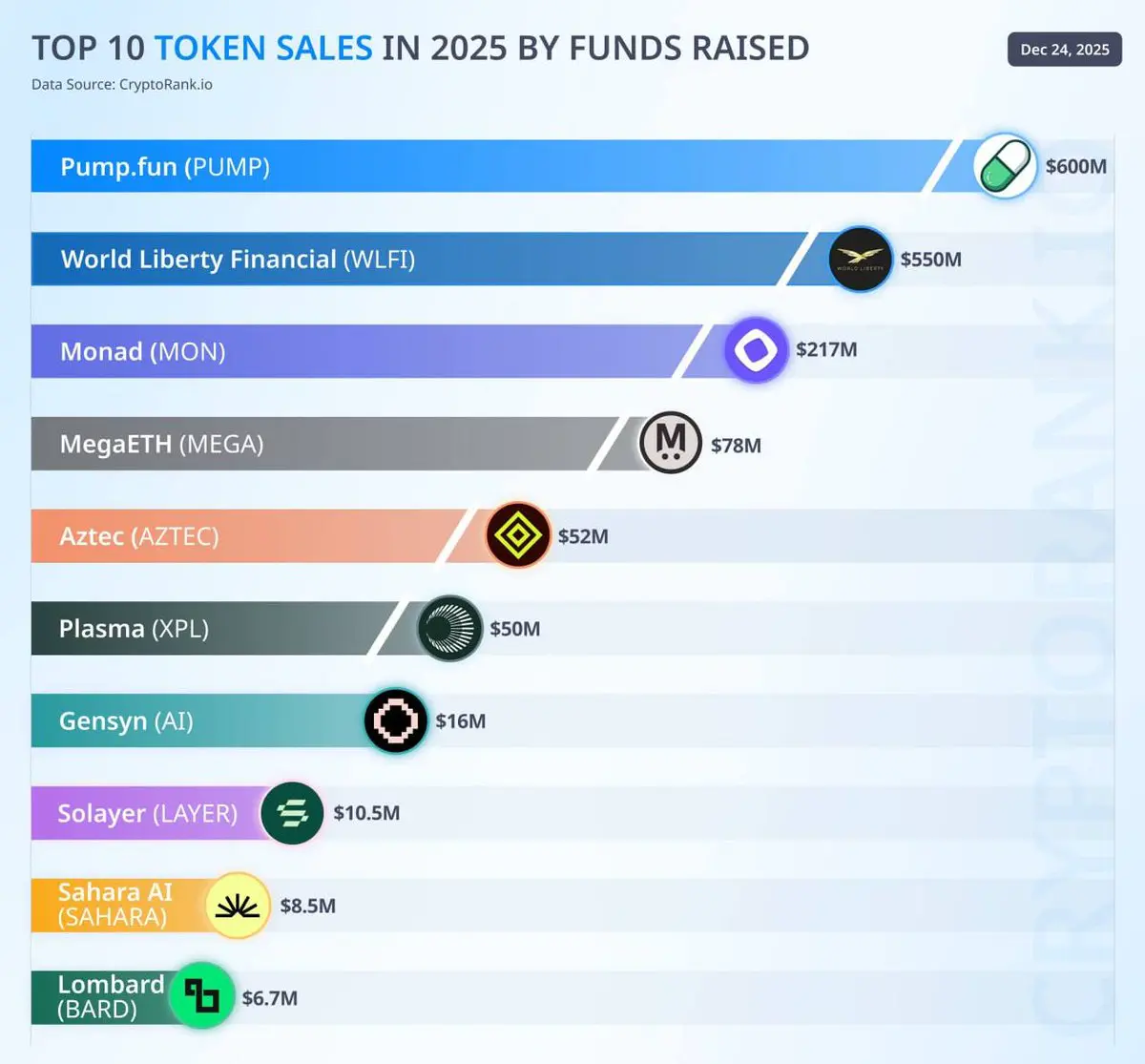Select the Monad purple logo icon
This screenshot has height=1064, width=1145.
click(x=756, y=350)
